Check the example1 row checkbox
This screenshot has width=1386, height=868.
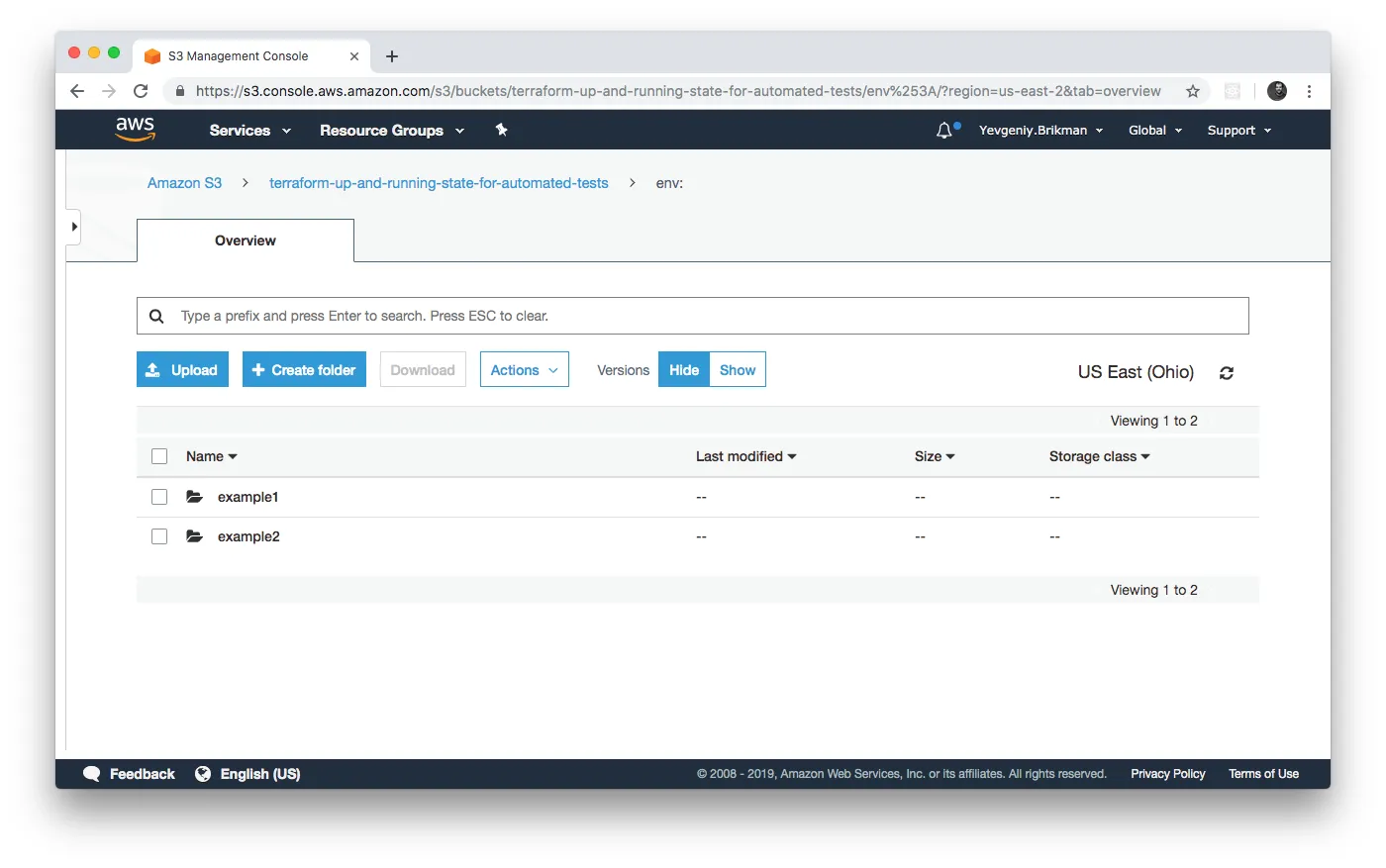tap(159, 497)
